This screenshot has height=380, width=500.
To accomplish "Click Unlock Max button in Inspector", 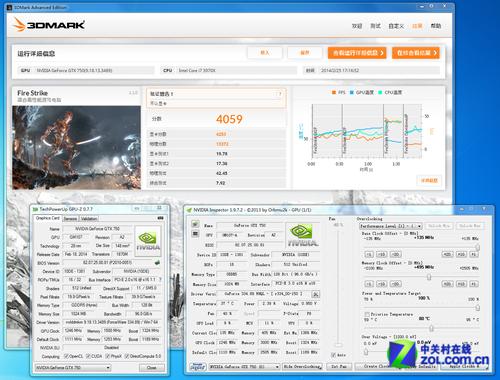I will coord(470,226).
